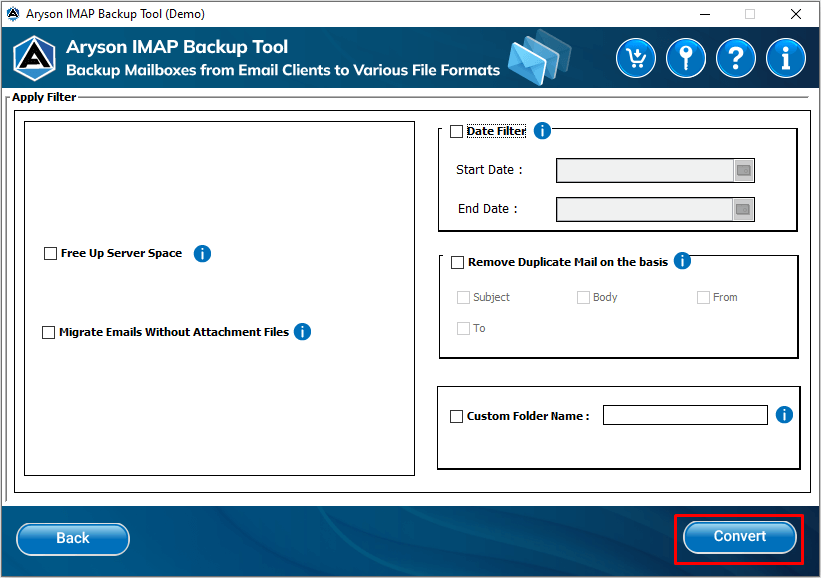
Task: Show info for Migrate Emails Without Attachment
Action: click(302, 331)
